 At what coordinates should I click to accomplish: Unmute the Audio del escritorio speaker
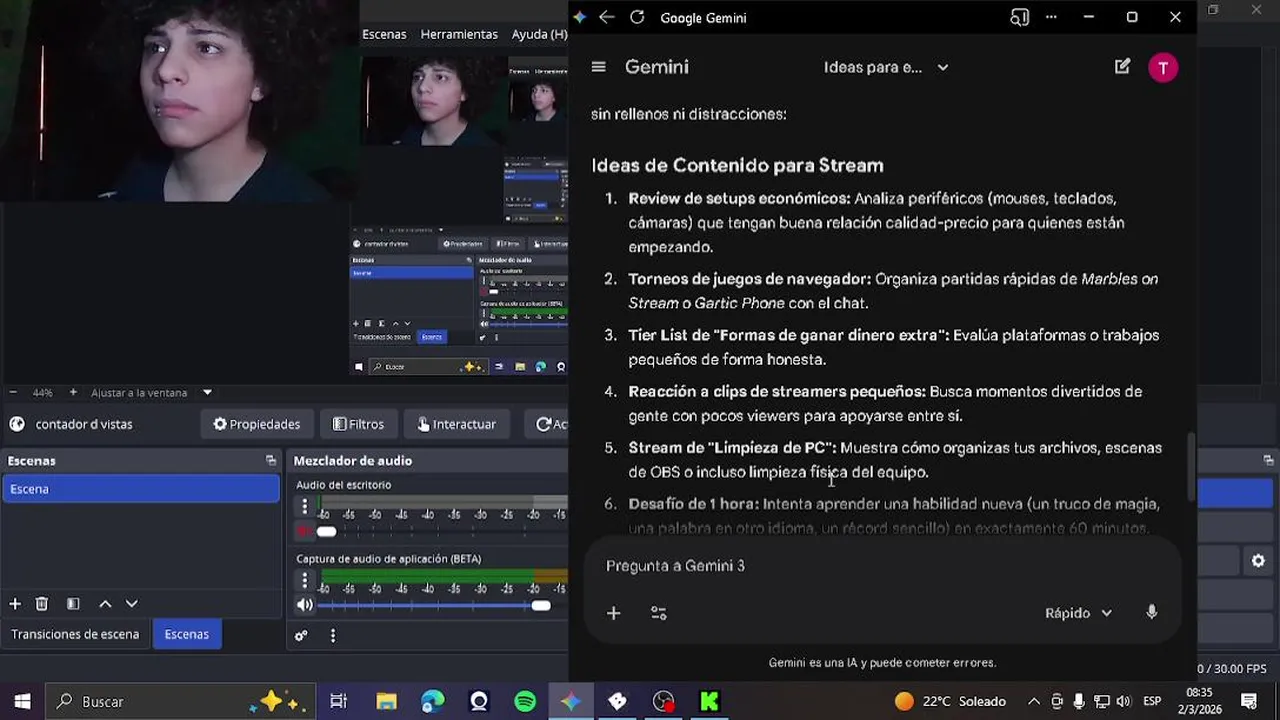click(x=305, y=531)
